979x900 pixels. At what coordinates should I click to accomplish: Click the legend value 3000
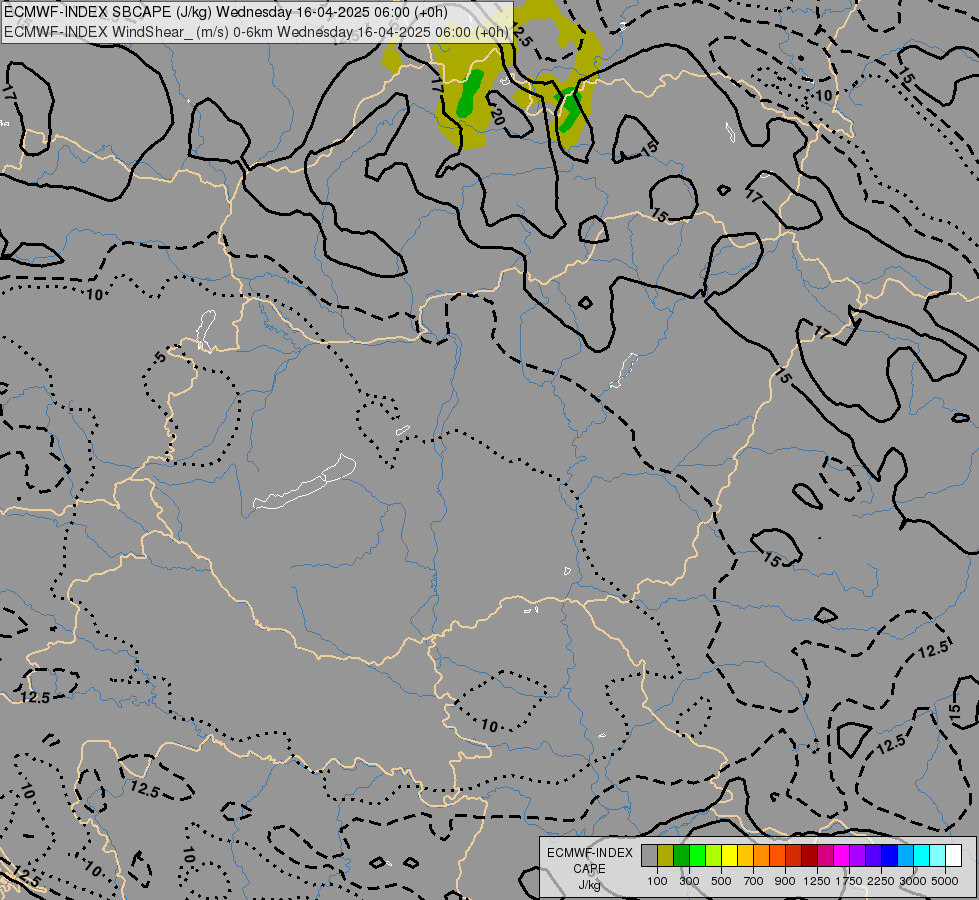(913, 881)
